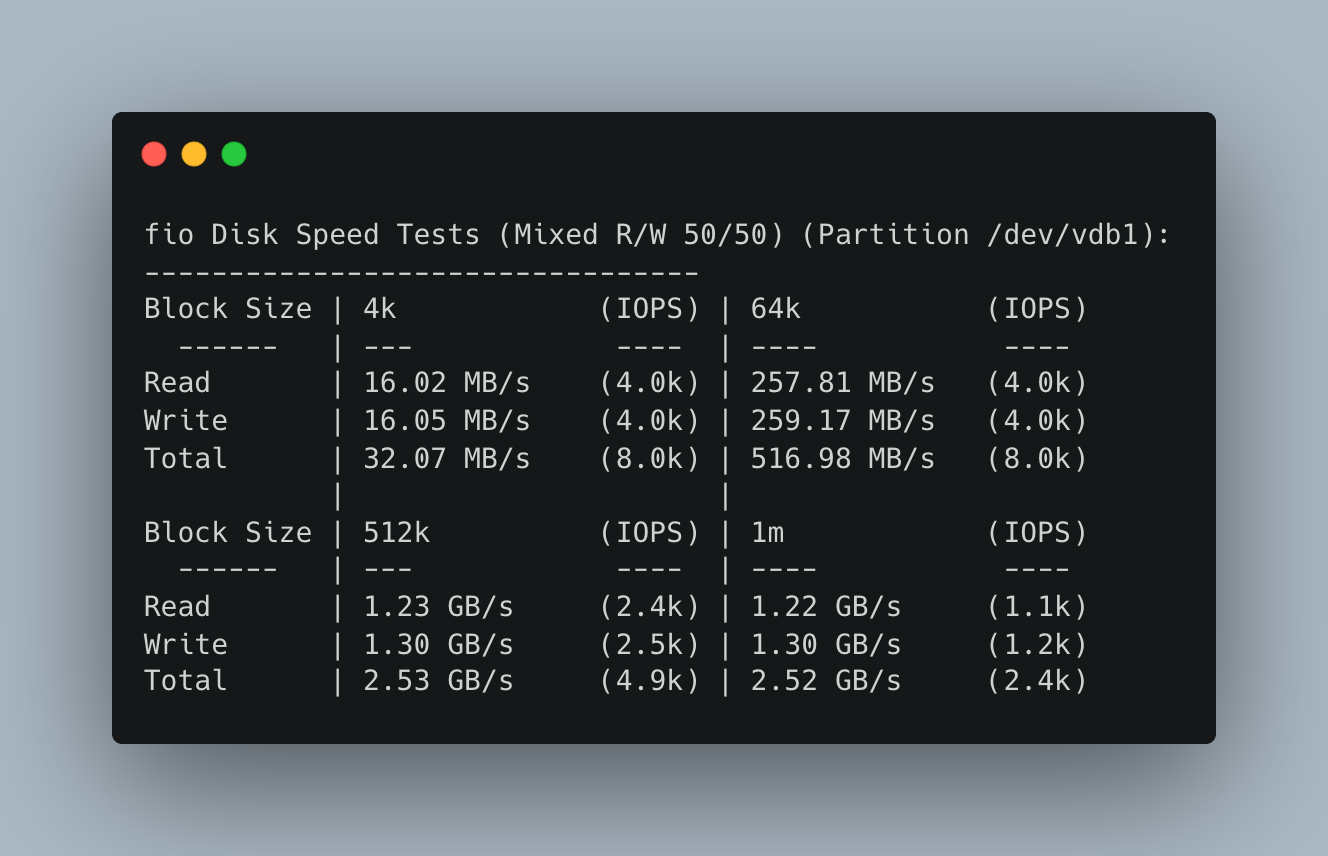Click the red close window button
Screen dimensions: 1328x856
point(154,154)
